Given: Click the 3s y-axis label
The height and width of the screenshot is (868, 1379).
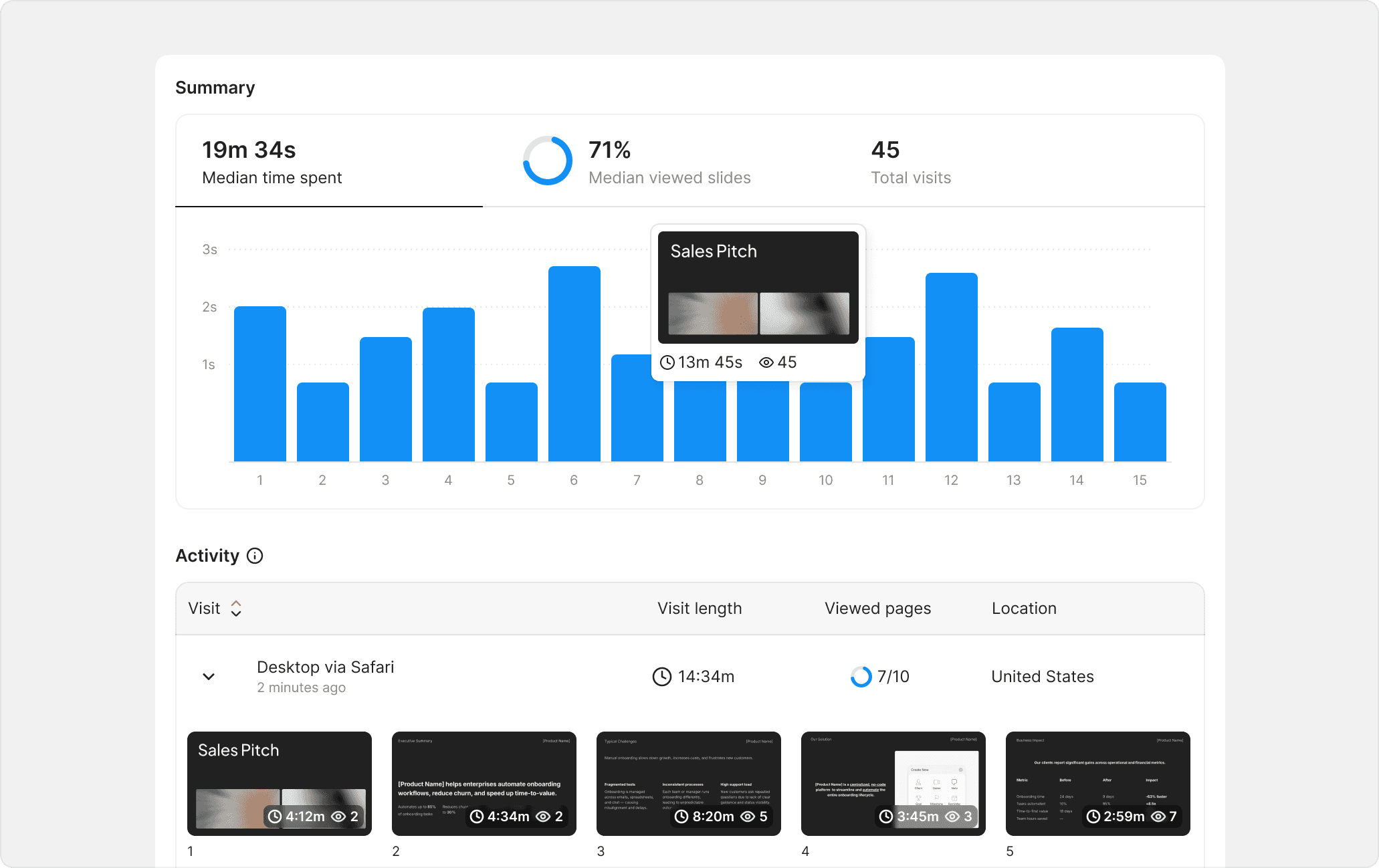Looking at the screenshot, I should point(210,249).
